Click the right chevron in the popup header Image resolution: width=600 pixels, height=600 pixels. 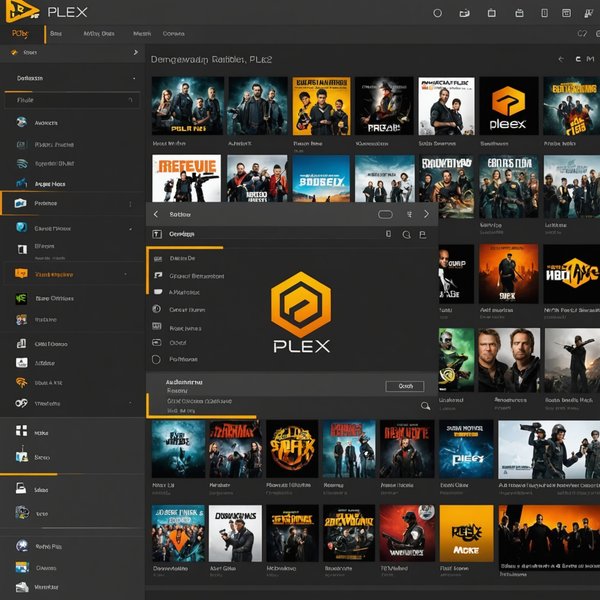(426, 214)
